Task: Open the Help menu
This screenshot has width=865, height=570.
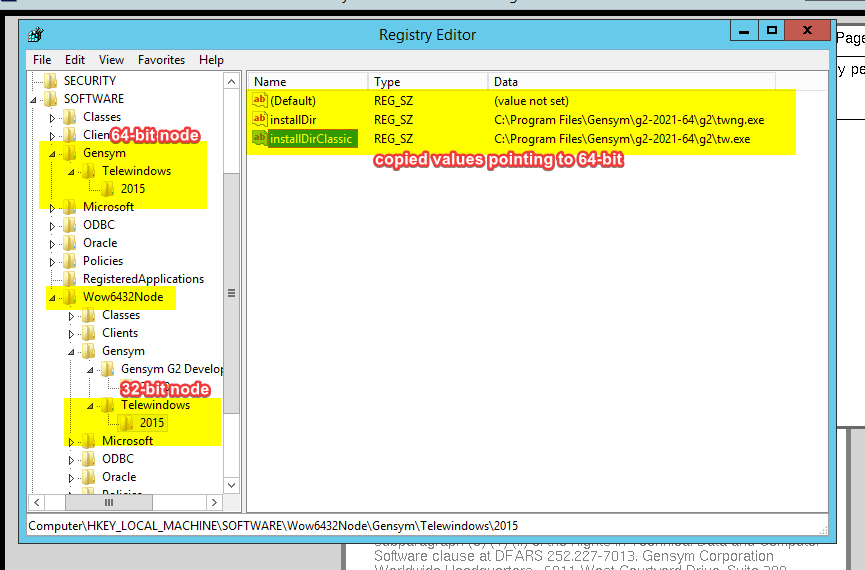Action: [x=211, y=60]
